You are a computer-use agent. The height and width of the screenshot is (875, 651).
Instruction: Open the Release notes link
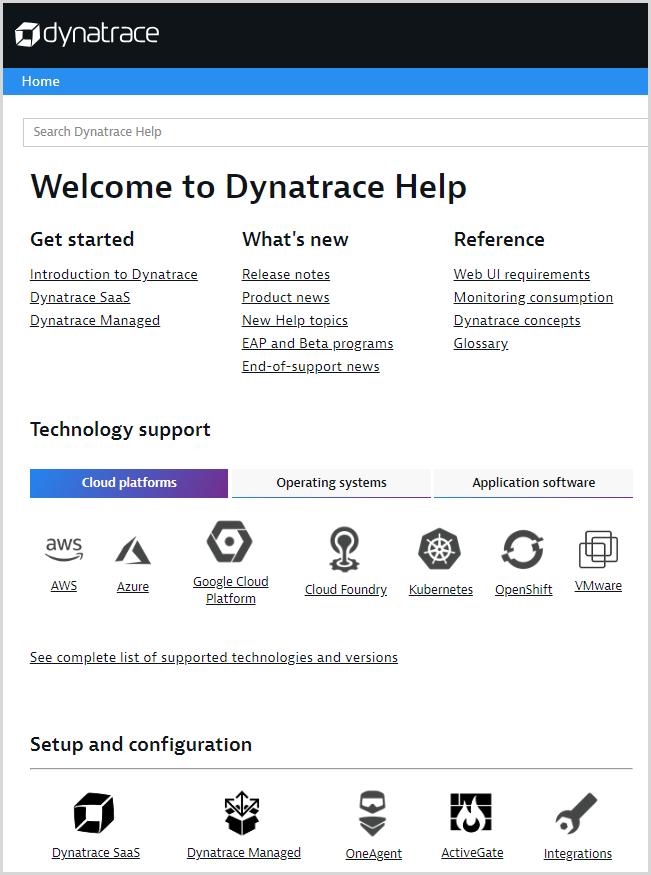[x=286, y=275]
